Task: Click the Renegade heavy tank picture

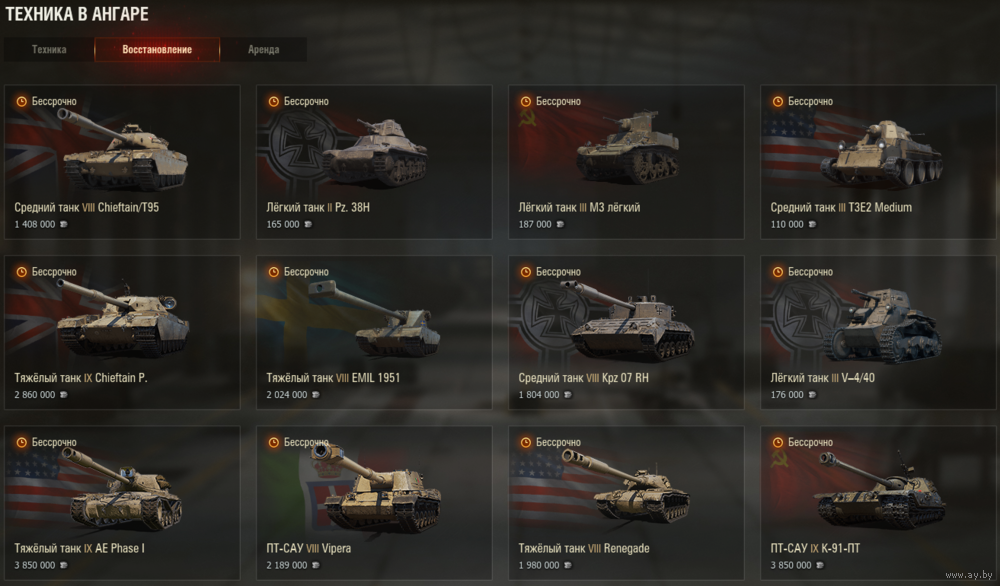Action: click(625, 486)
